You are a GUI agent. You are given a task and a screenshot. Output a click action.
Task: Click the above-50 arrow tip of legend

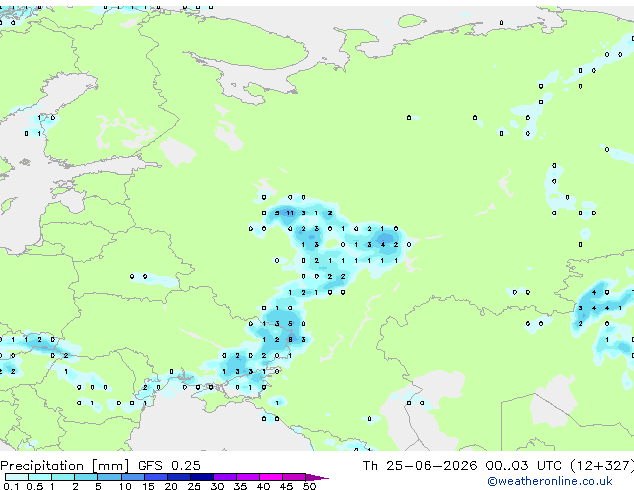click(x=317, y=477)
